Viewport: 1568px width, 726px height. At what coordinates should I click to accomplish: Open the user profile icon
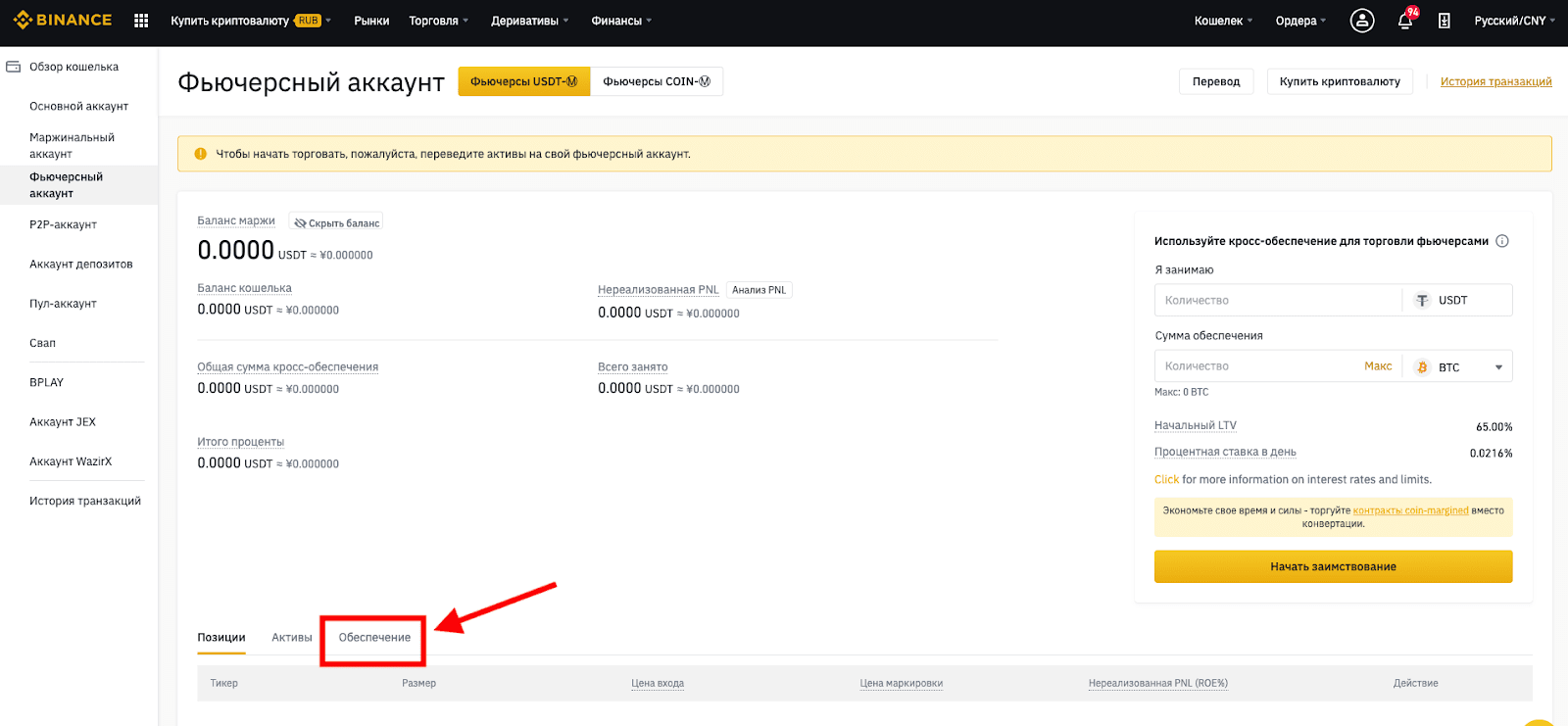(x=1362, y=21)
